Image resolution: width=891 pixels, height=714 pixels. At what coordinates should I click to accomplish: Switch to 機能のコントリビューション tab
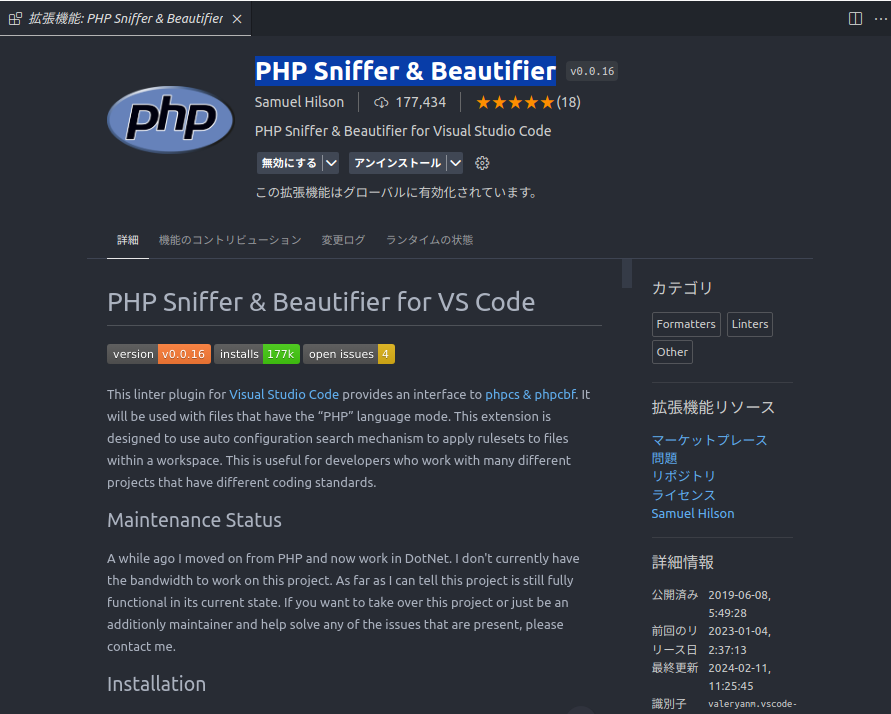[230, 240]
